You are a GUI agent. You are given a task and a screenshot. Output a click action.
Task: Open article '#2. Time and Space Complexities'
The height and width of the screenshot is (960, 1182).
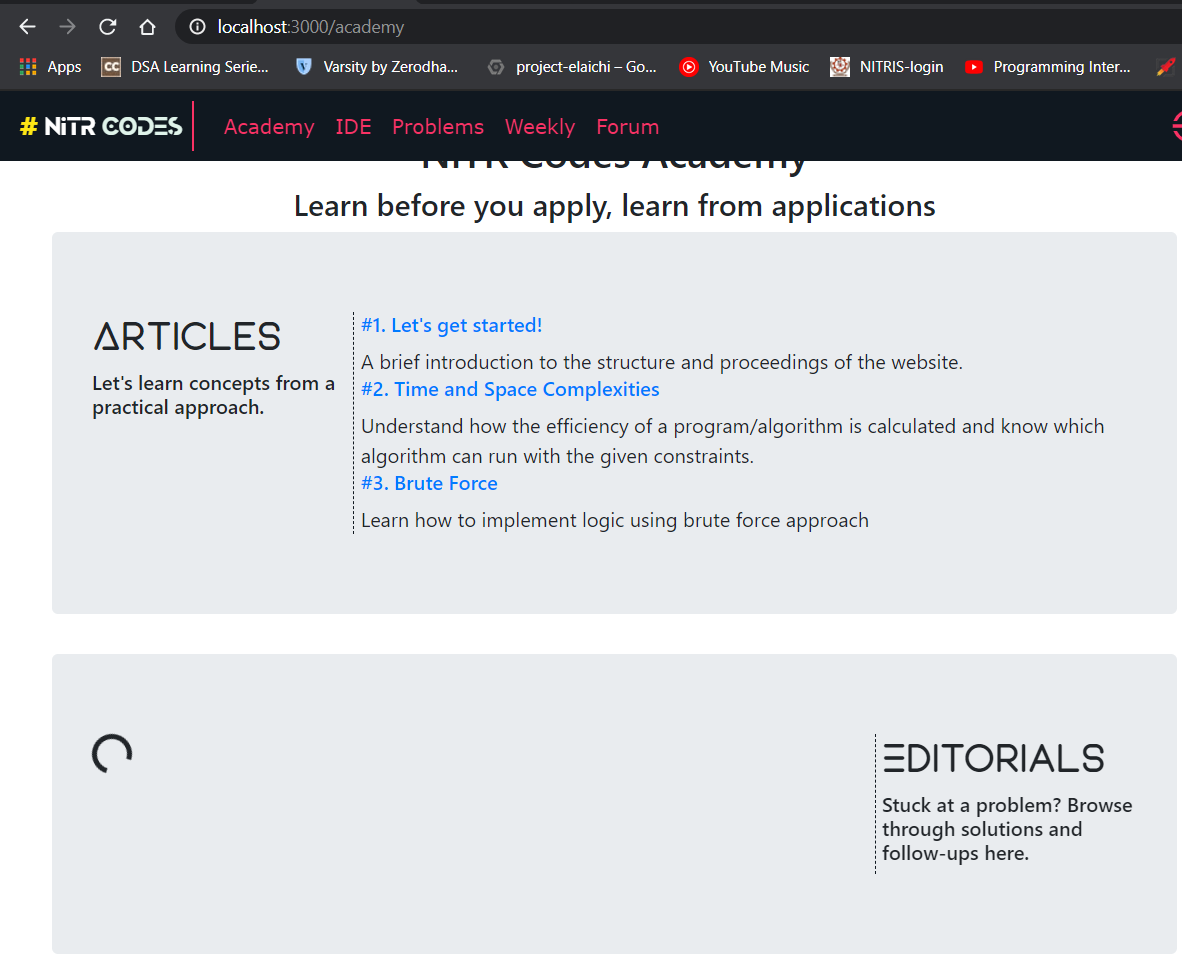[x=510, y=390]
